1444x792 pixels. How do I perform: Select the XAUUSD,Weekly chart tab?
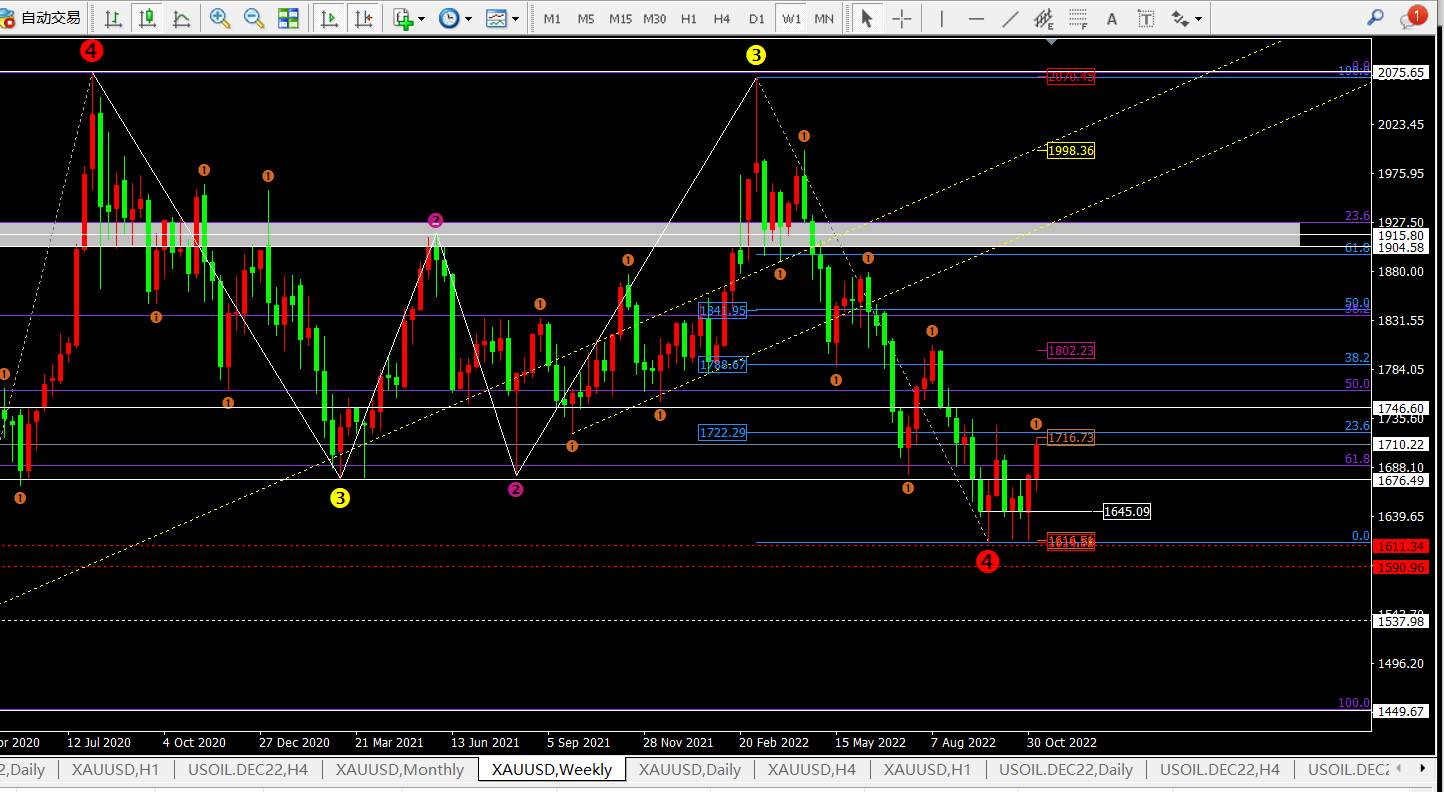tap(552, 769)
